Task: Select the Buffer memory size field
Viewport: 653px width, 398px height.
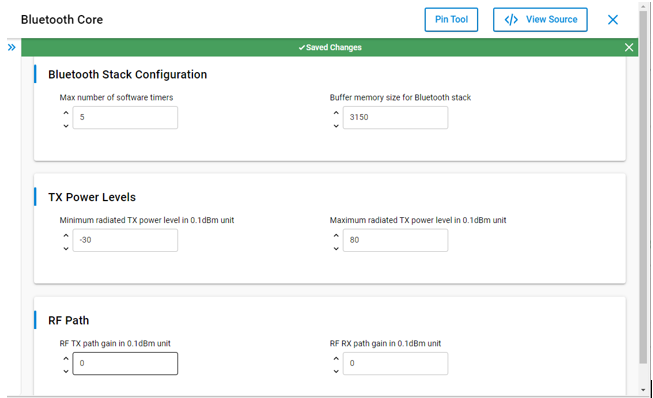Action: (396, 117)
